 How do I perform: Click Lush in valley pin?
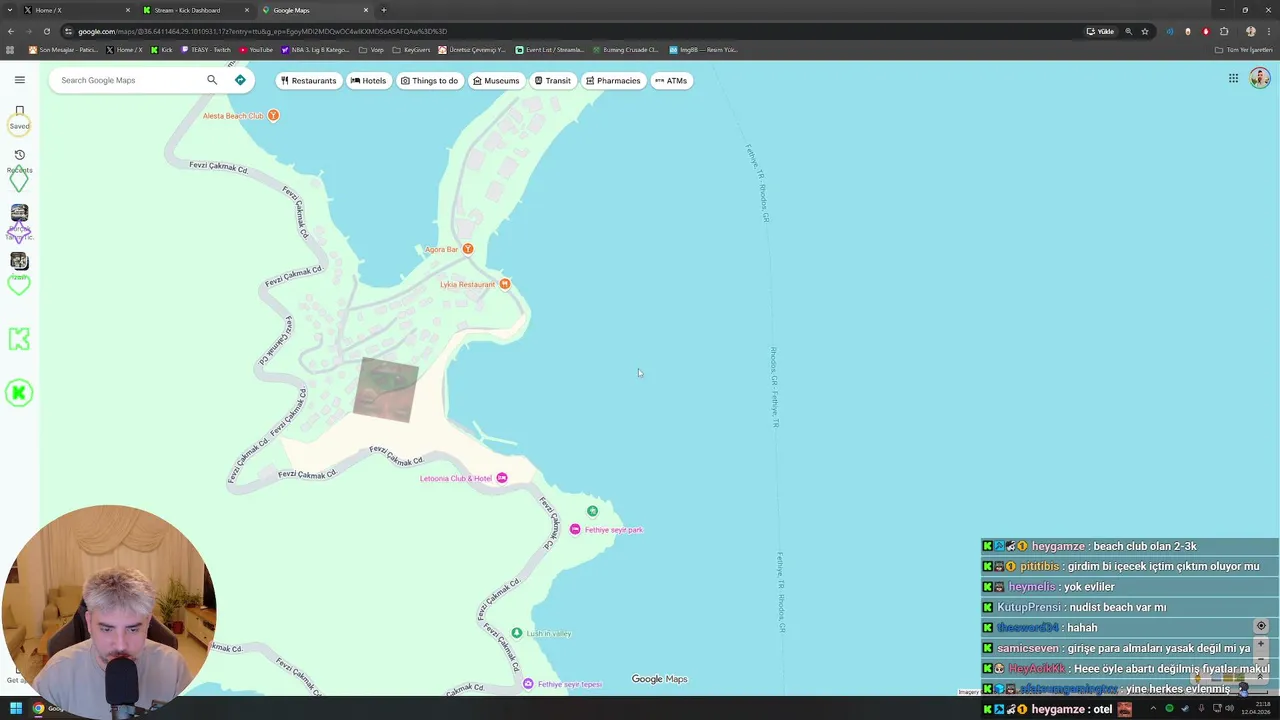516,633
